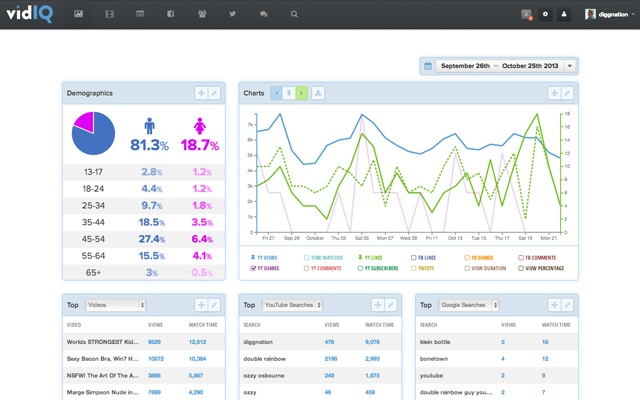Screen dimensions: 640x400
Task: Download the chart using the download icon
Action: tap(318, 93)
